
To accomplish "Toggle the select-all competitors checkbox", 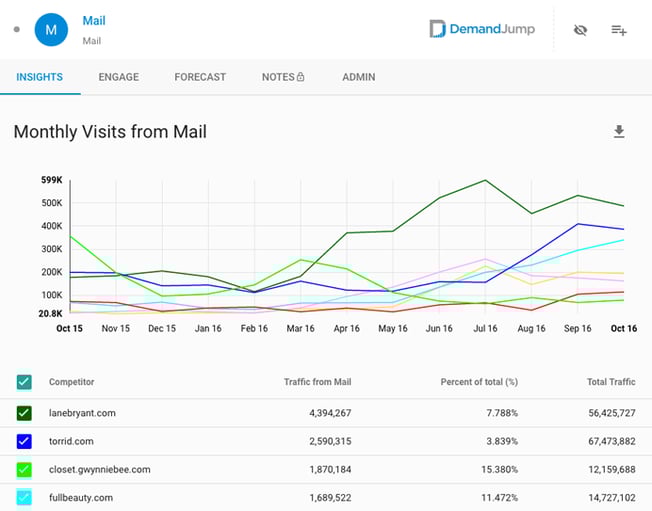I will [24, 382].
